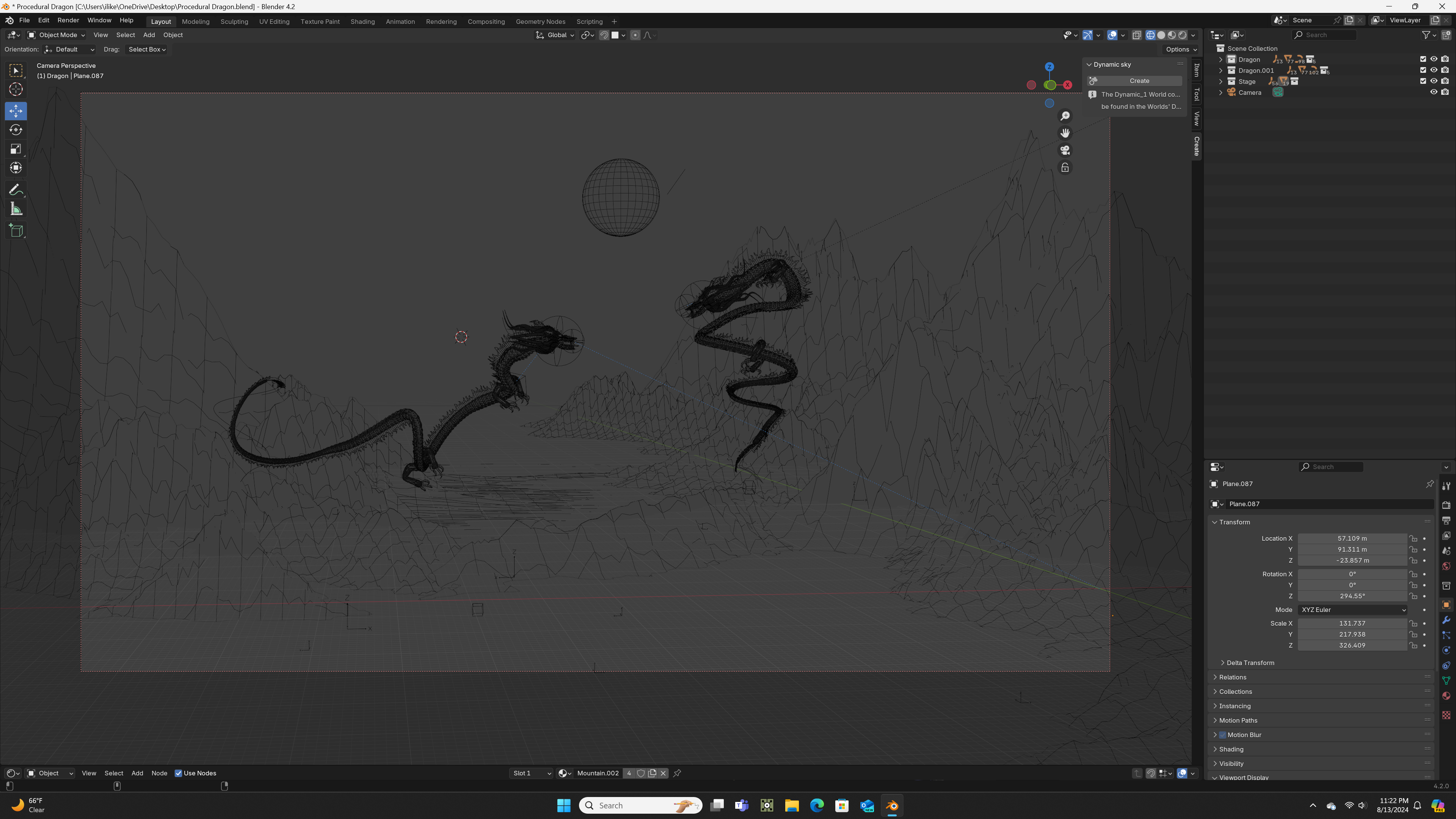Screen dimensions: 1456x819
Task: Click the pan view hand icon
Action: pos(1065,133)
